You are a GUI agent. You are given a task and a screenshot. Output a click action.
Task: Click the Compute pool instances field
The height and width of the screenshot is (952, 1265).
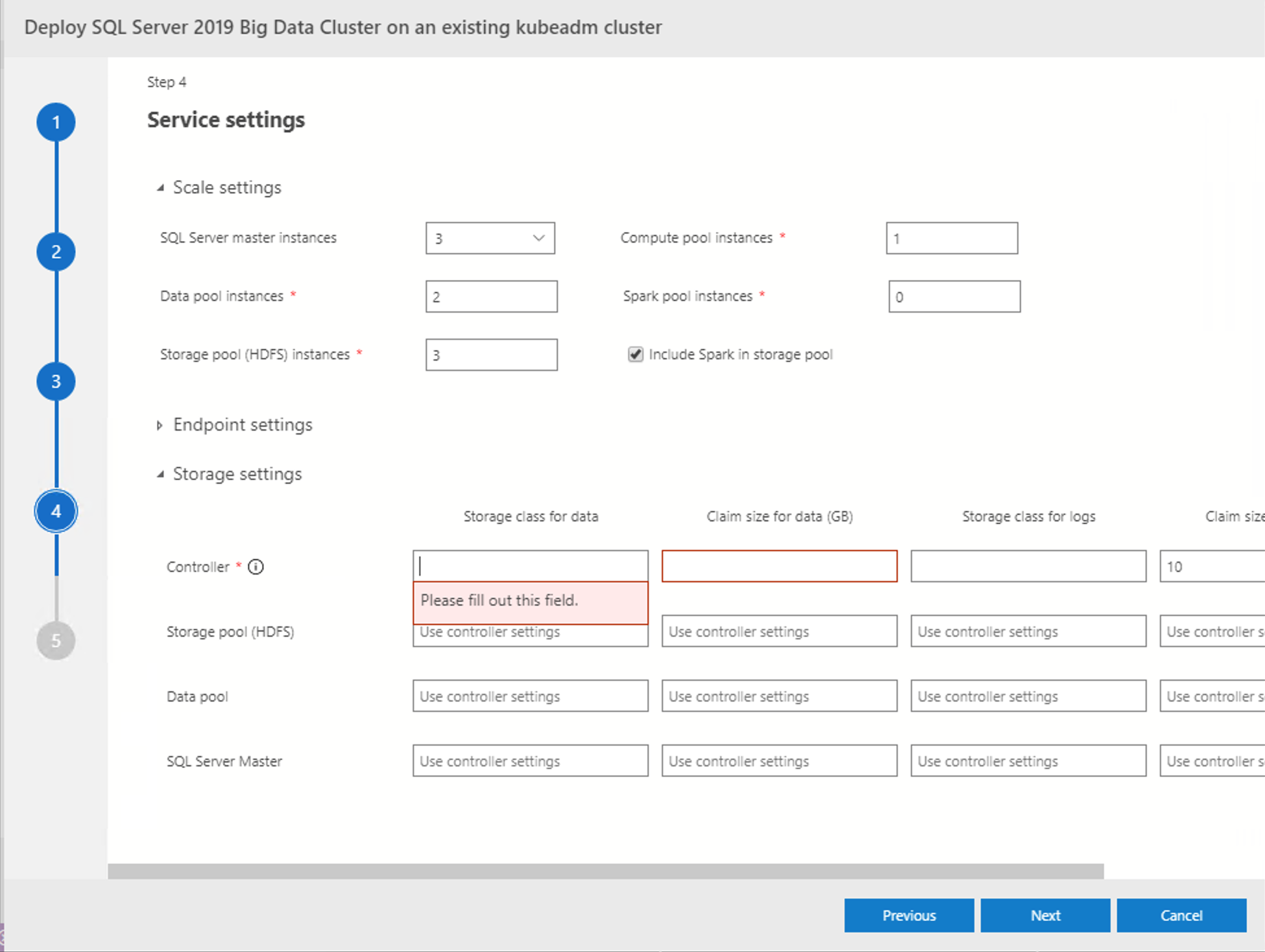[x=951, y=238]
